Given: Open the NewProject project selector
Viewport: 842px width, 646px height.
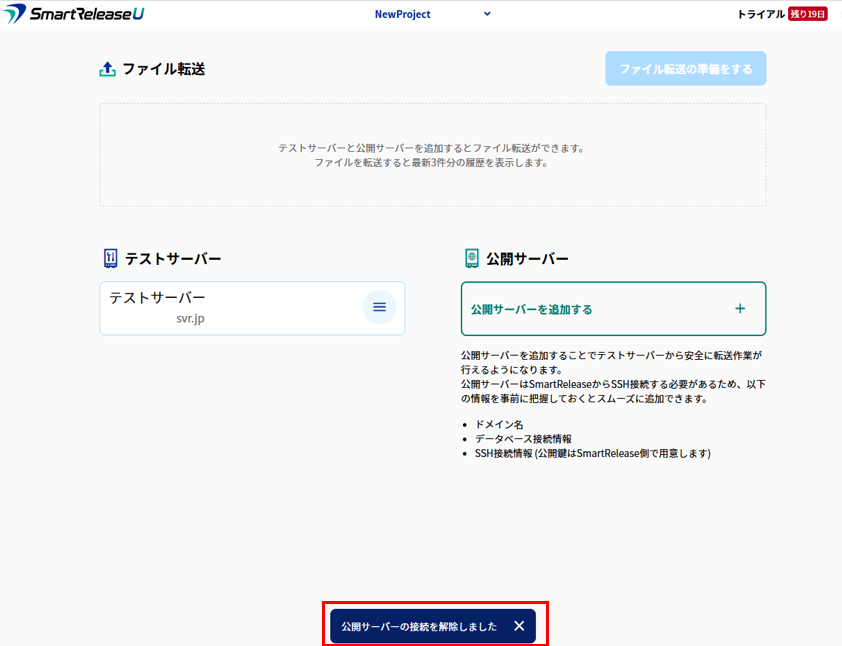Looking at the screenshot, I should pos(402,14).
